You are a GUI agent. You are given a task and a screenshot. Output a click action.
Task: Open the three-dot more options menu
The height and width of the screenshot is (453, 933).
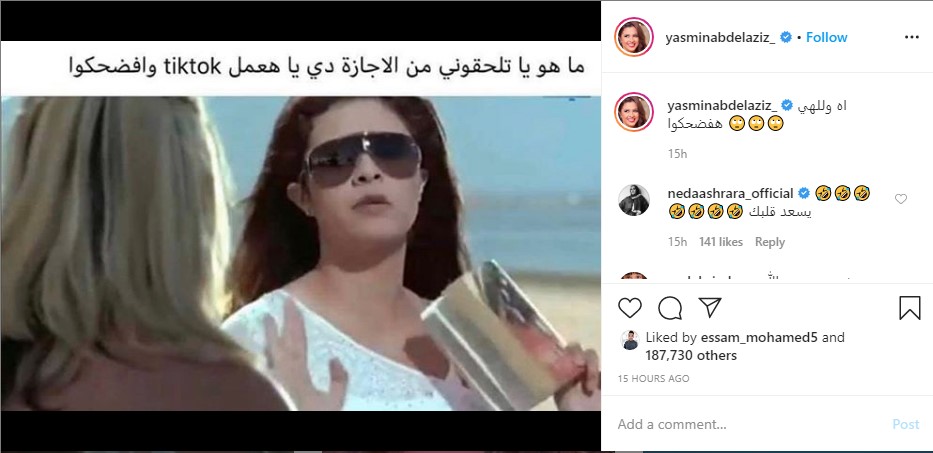pos(912,38)
